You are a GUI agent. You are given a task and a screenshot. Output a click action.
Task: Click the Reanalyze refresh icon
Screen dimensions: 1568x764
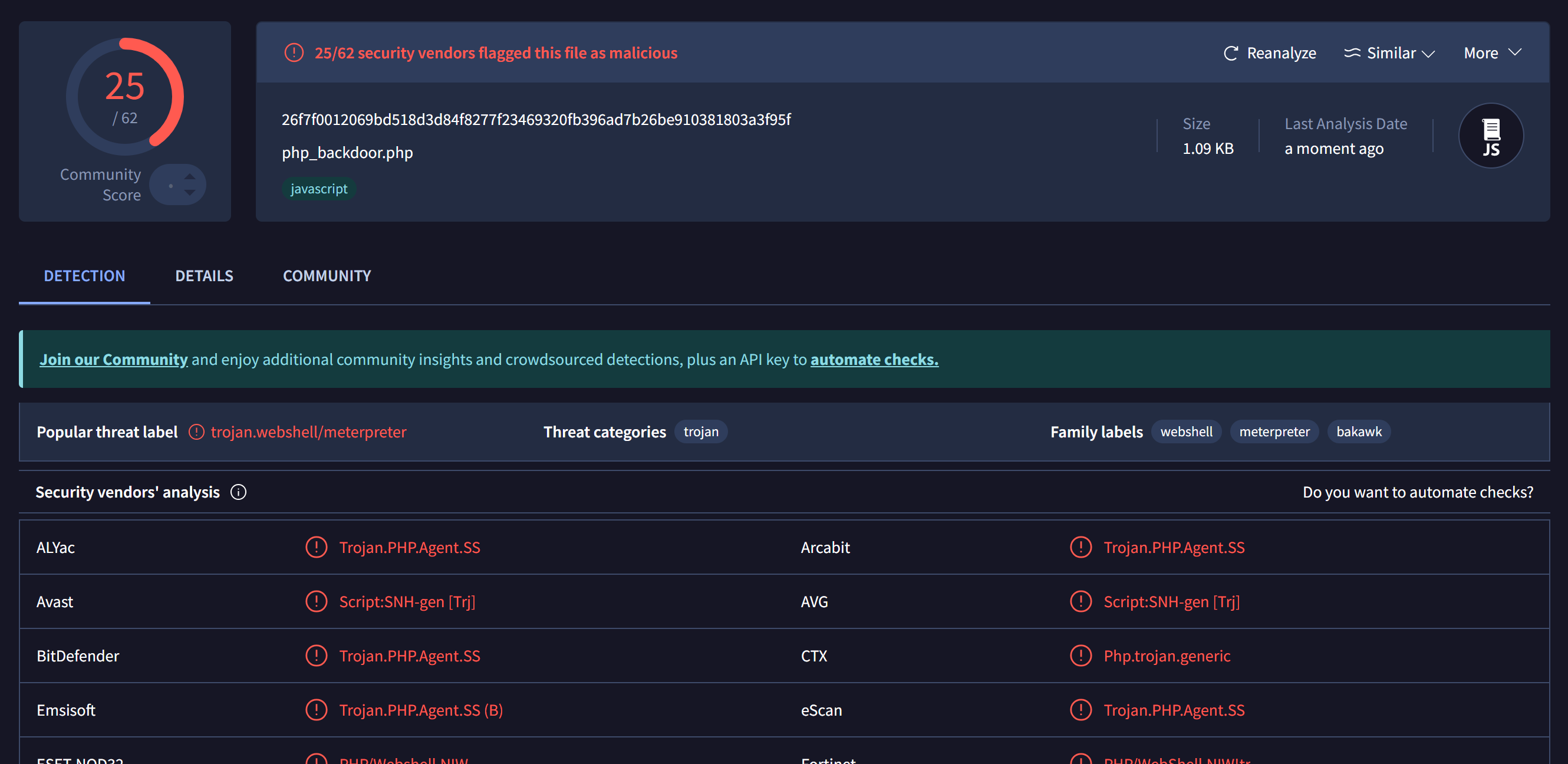pyautogui.click(x=1230, y=54)
